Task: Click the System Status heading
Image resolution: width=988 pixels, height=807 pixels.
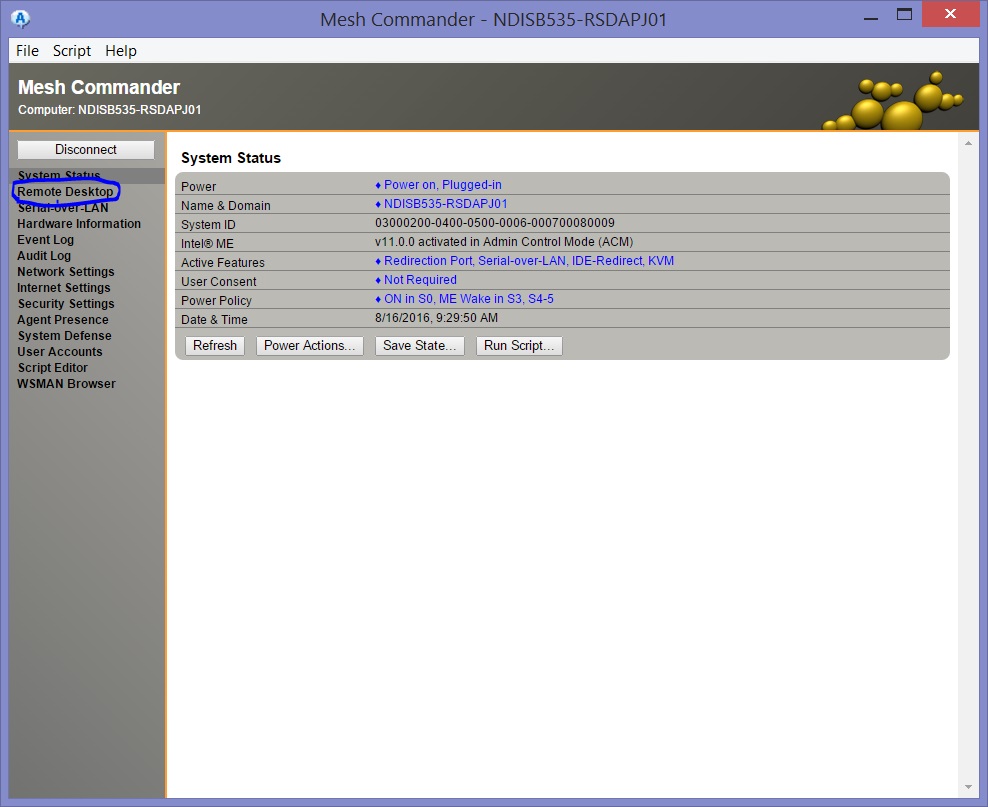Action: click(231, 158)
